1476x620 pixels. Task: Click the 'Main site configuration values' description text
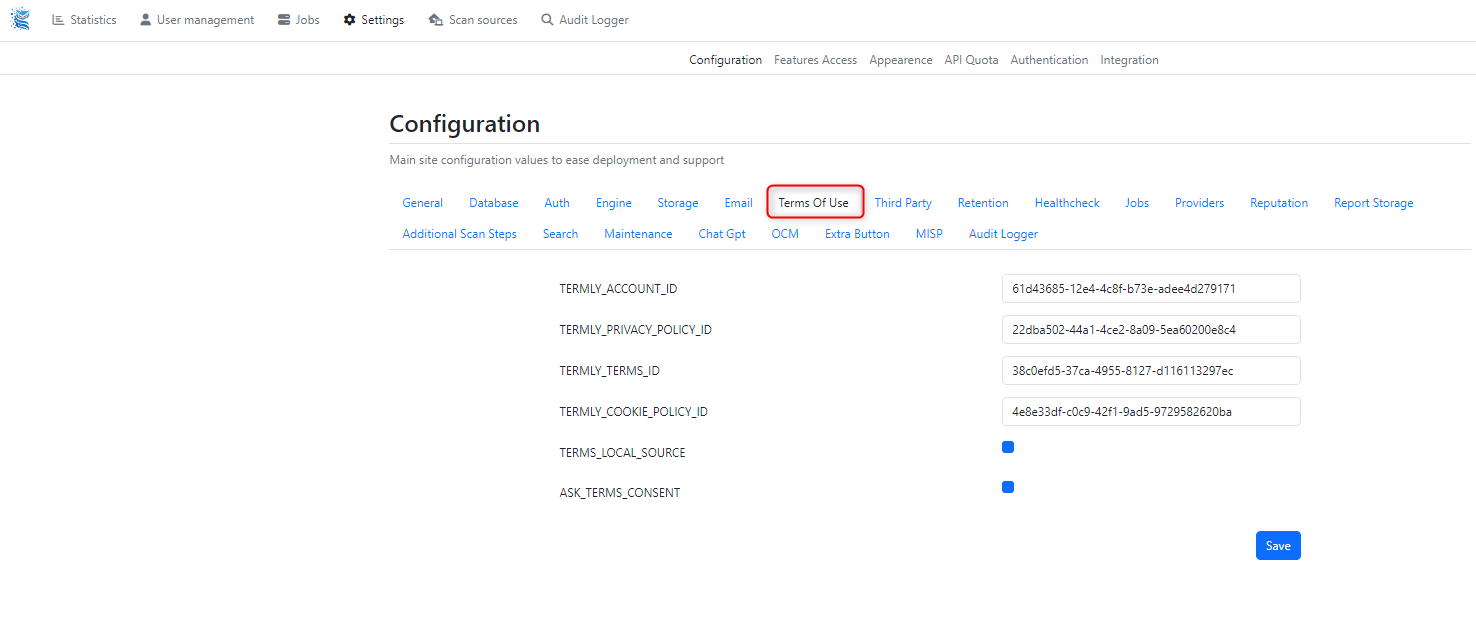556,160
